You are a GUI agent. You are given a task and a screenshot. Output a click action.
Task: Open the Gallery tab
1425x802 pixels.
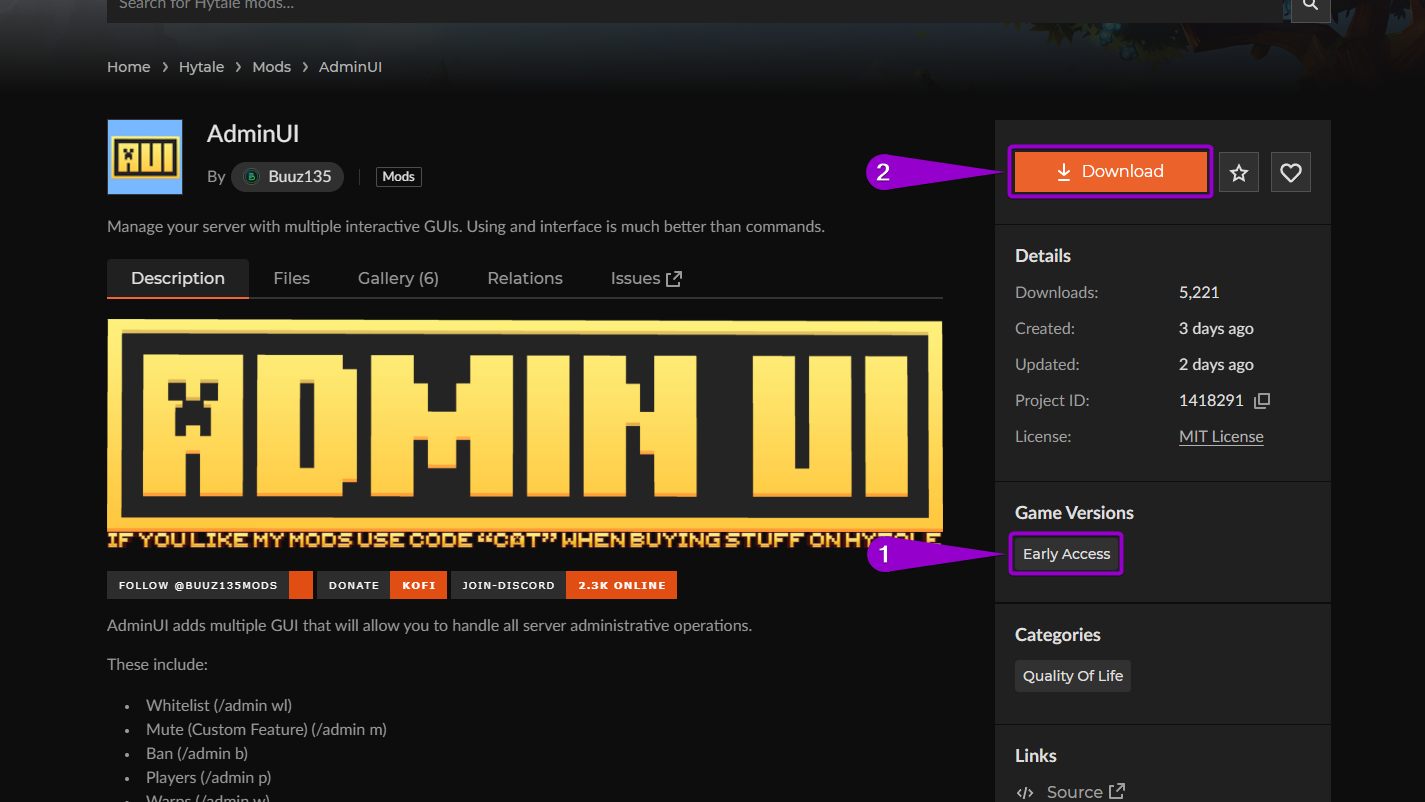pyautogui.click(x=397, y=278)
